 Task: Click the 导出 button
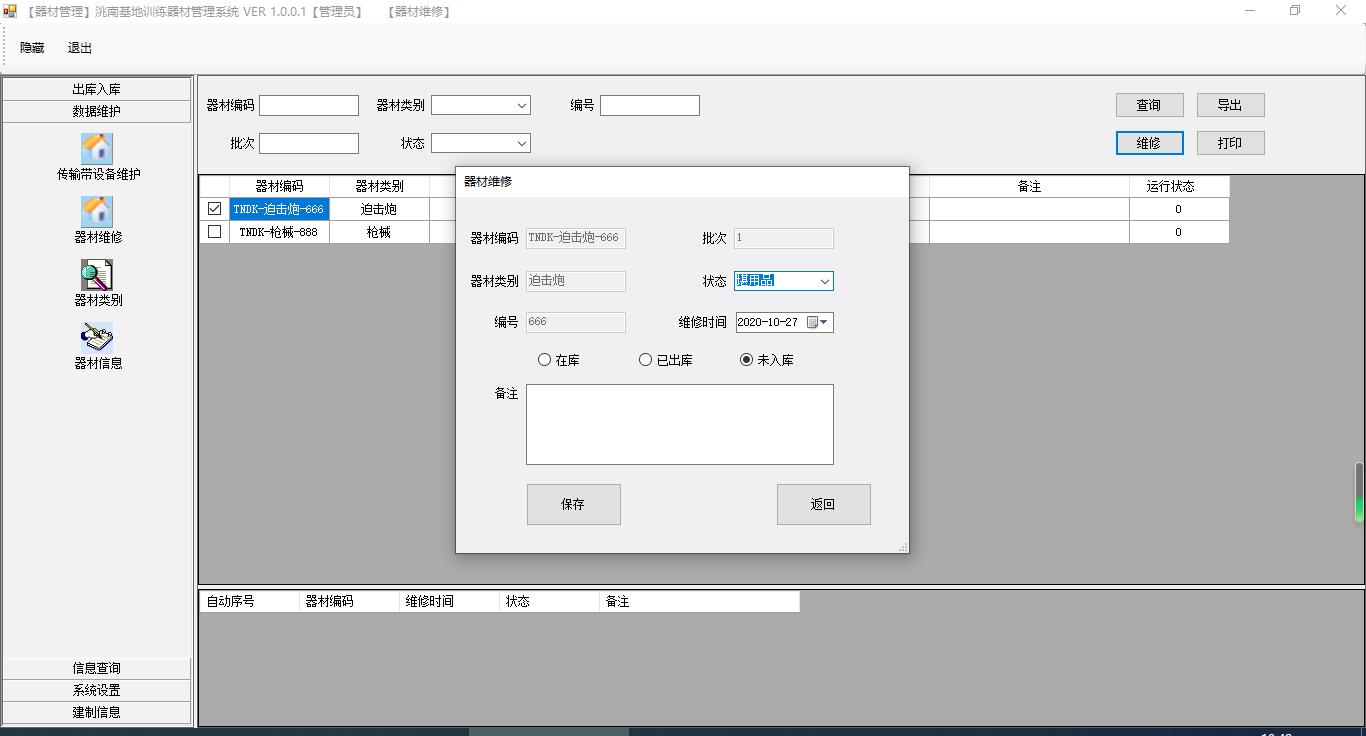point(1230,105)
